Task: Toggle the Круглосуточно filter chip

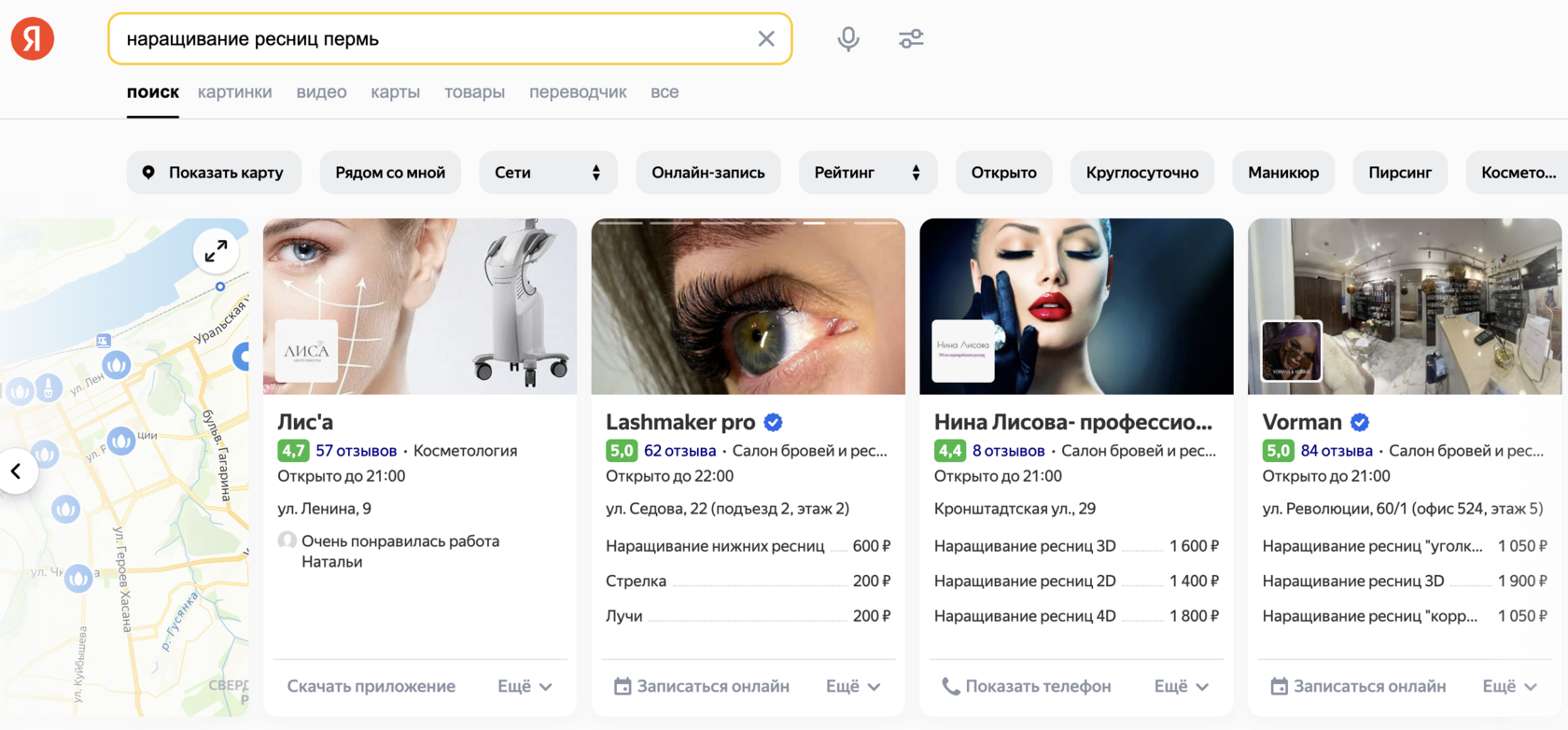Action: pos(1141,173)
